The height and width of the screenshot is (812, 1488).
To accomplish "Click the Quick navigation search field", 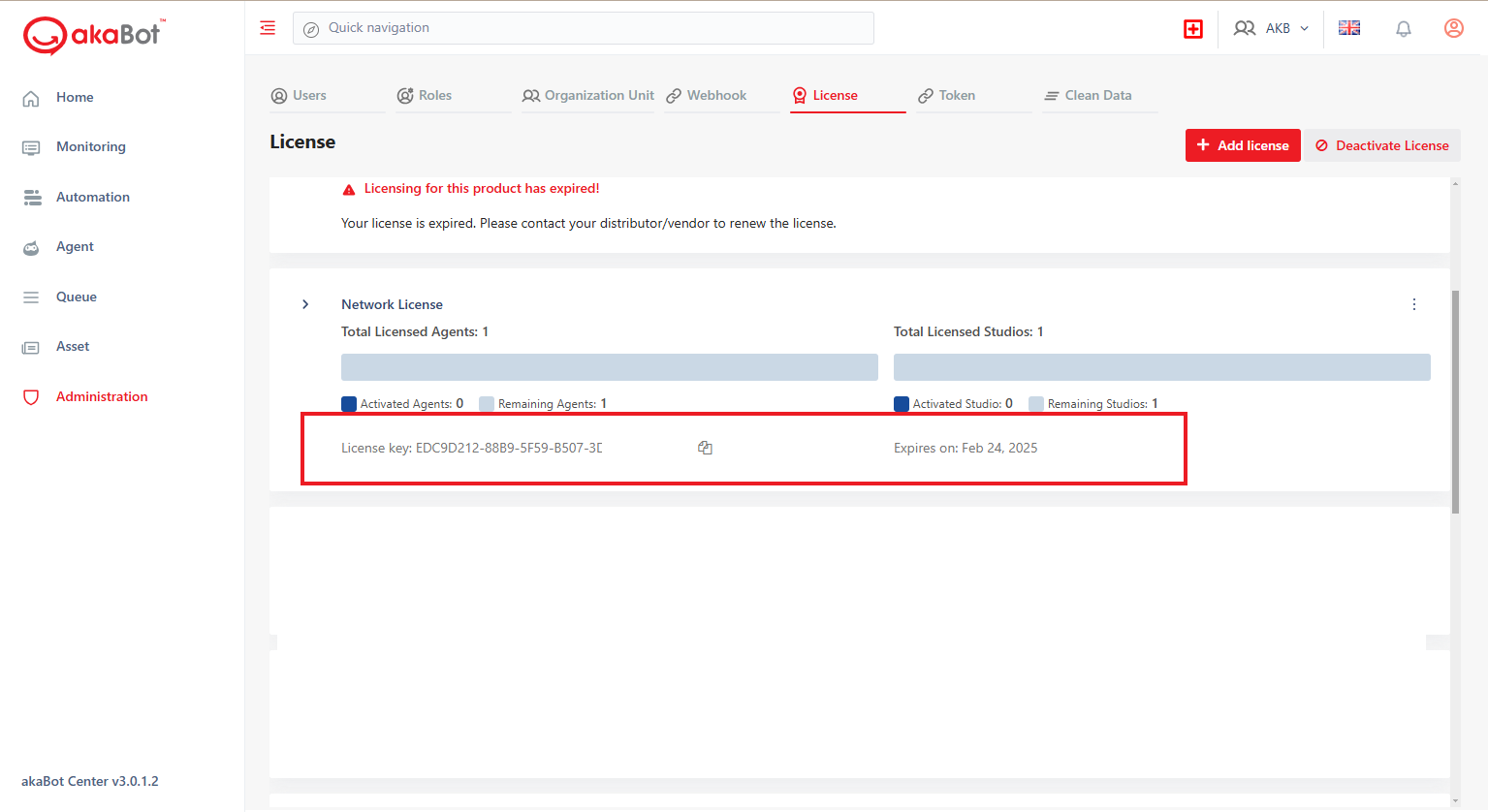I will click(584, 28).
